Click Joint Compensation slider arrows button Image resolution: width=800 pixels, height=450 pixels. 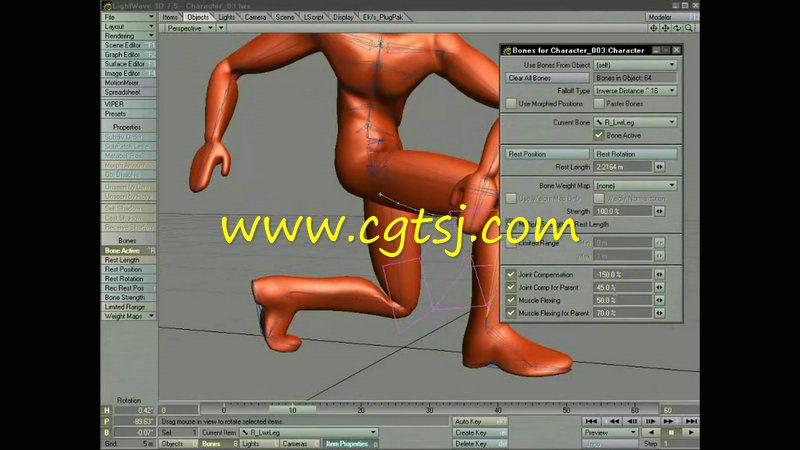(660, 274)
